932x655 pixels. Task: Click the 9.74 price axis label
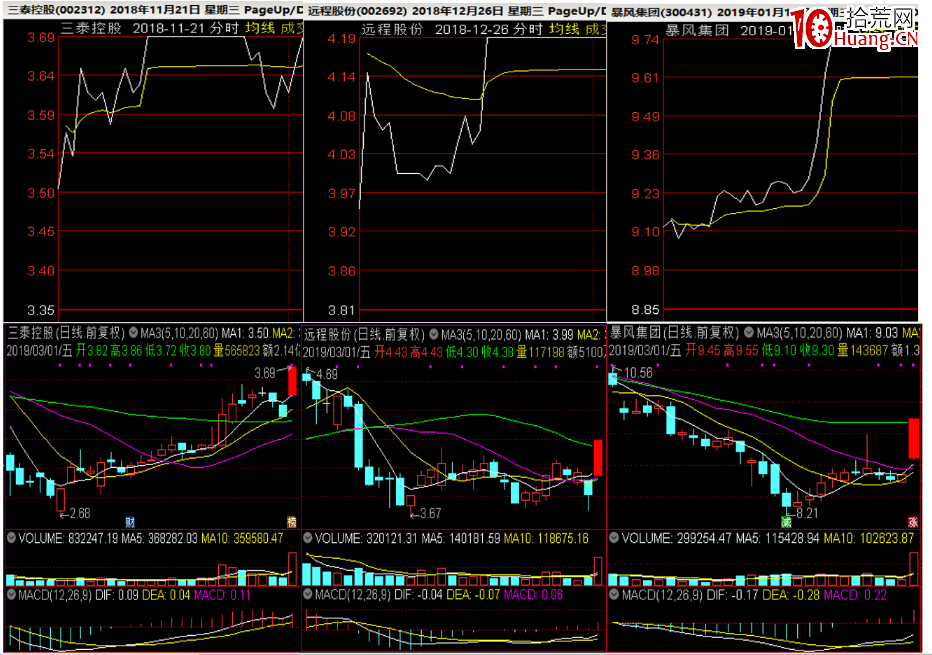[x=645, y=40]
